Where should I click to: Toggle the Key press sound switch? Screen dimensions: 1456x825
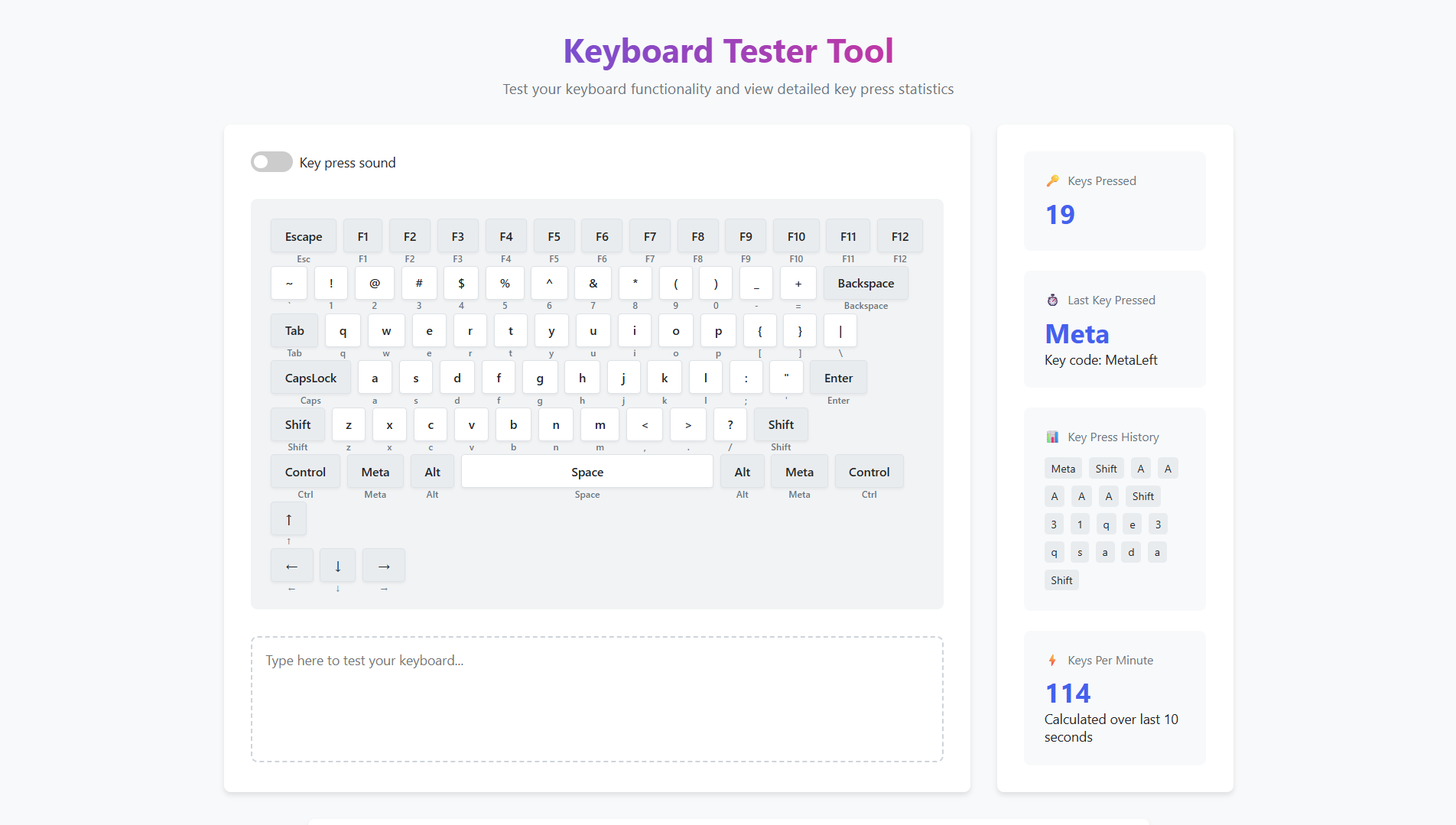tap(271, 162)
